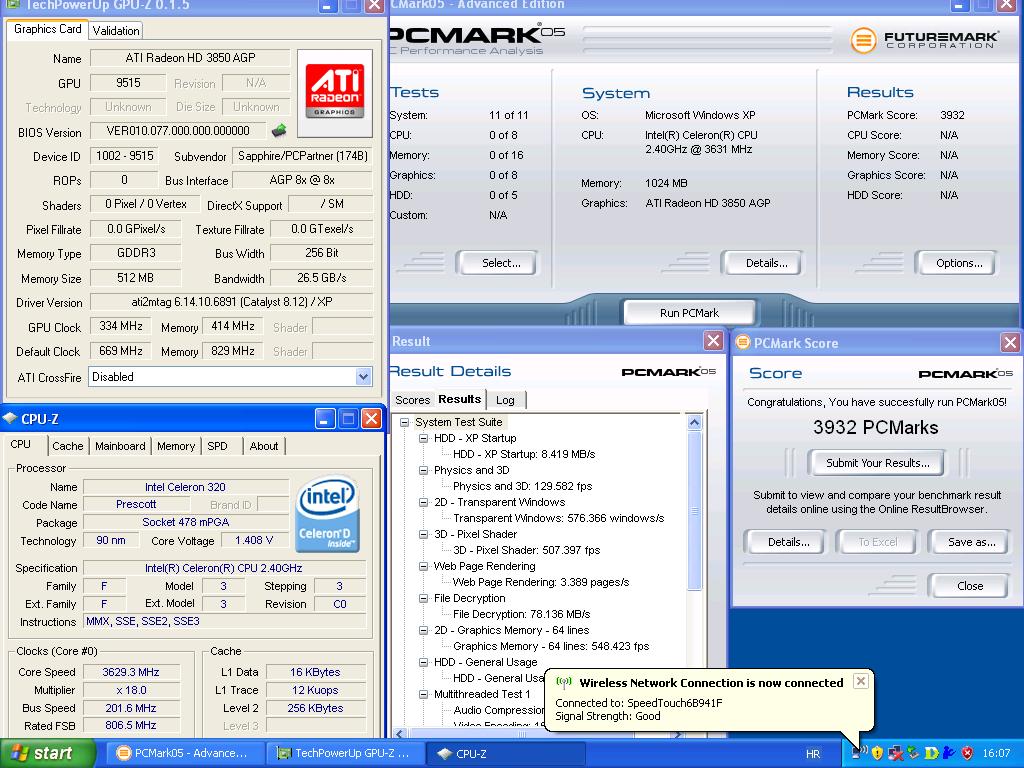Image resolution: width=1024 pixels, height=768 pixels.
Task: Collapse the HDD - XP Startup node
Action: pyautogui.click(x=423, y=438)
